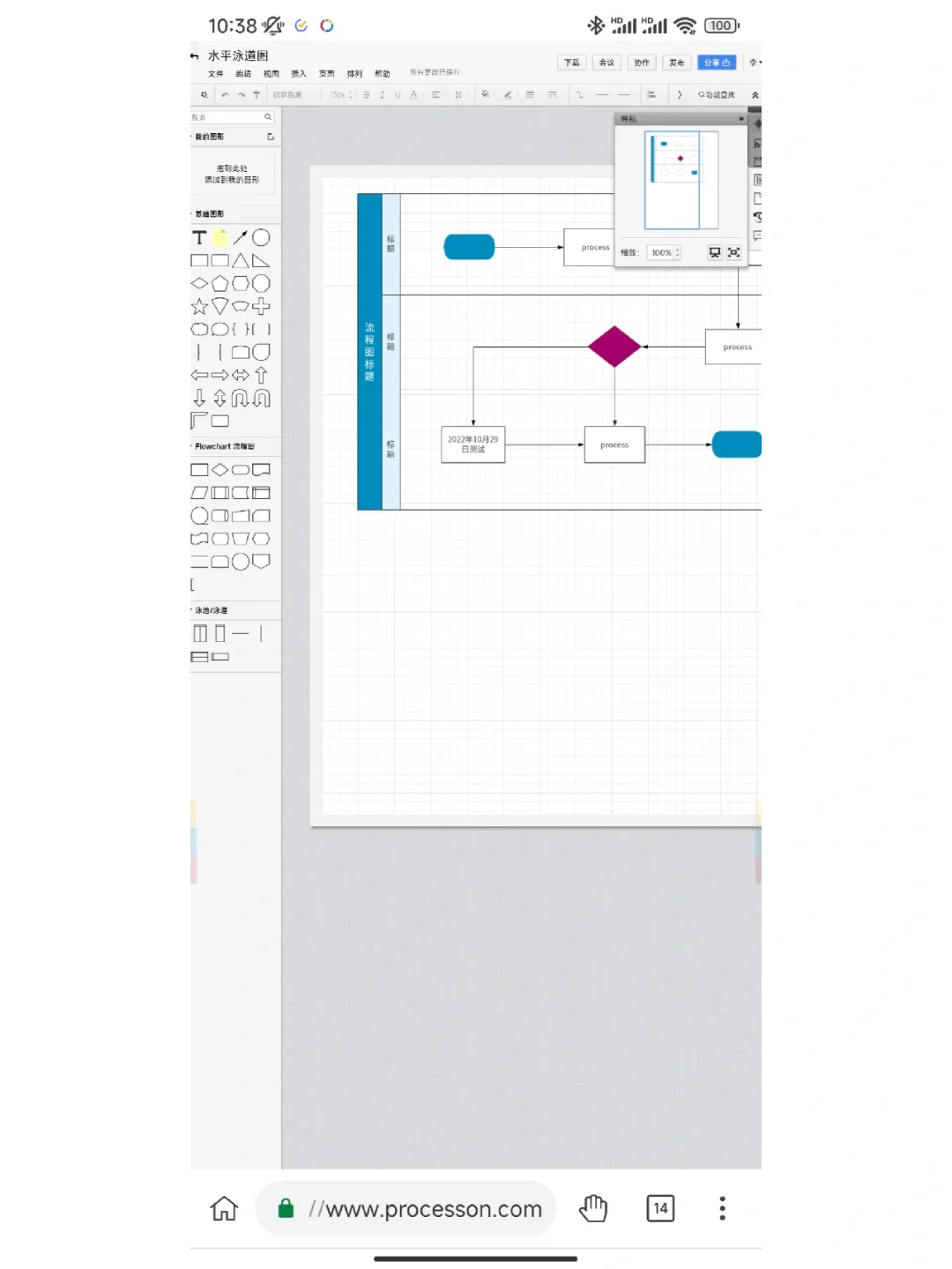The image size is (952, 1269).
Task: Open the 编辑 menu
Action: (x=243, y=74)
